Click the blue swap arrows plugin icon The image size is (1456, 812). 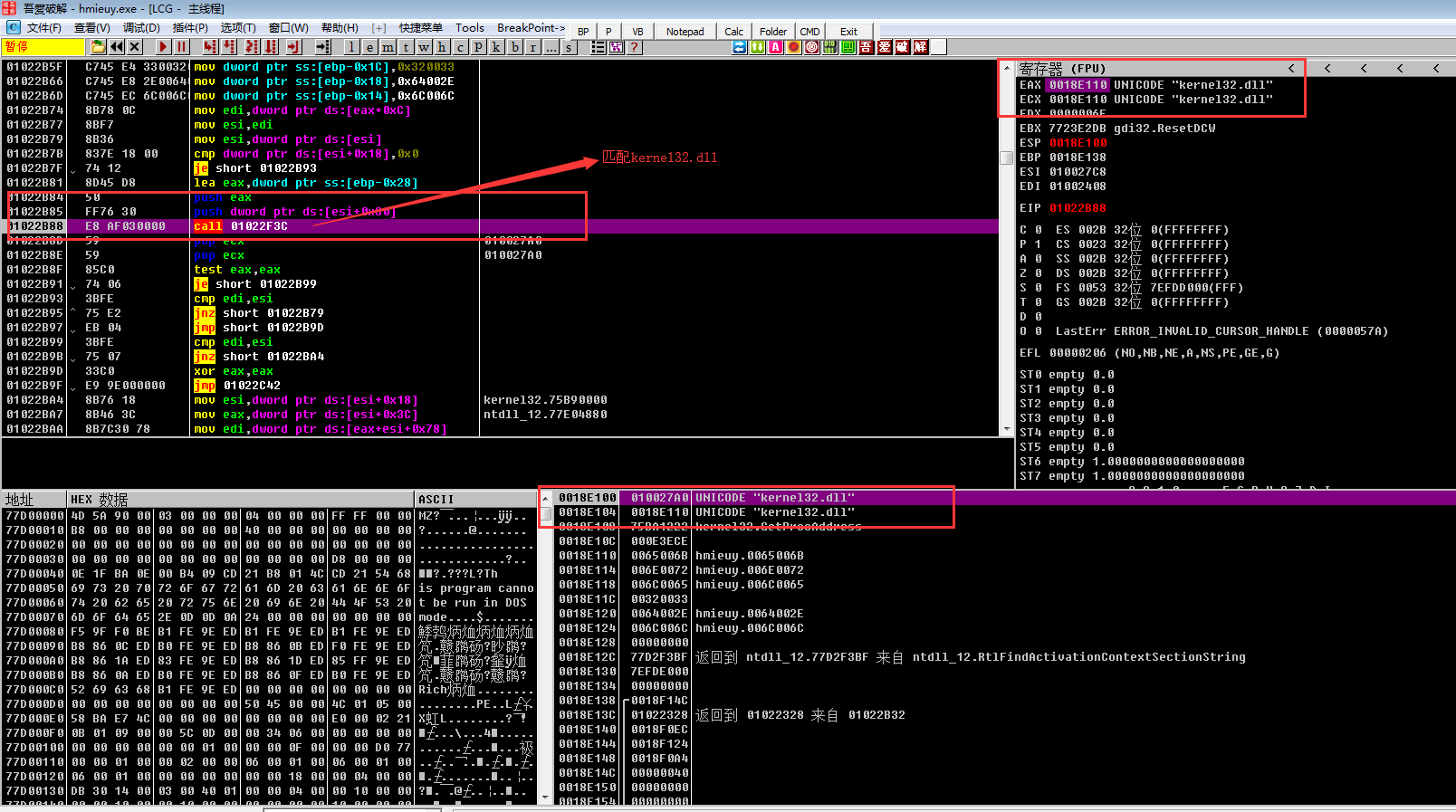pos(740,47)
